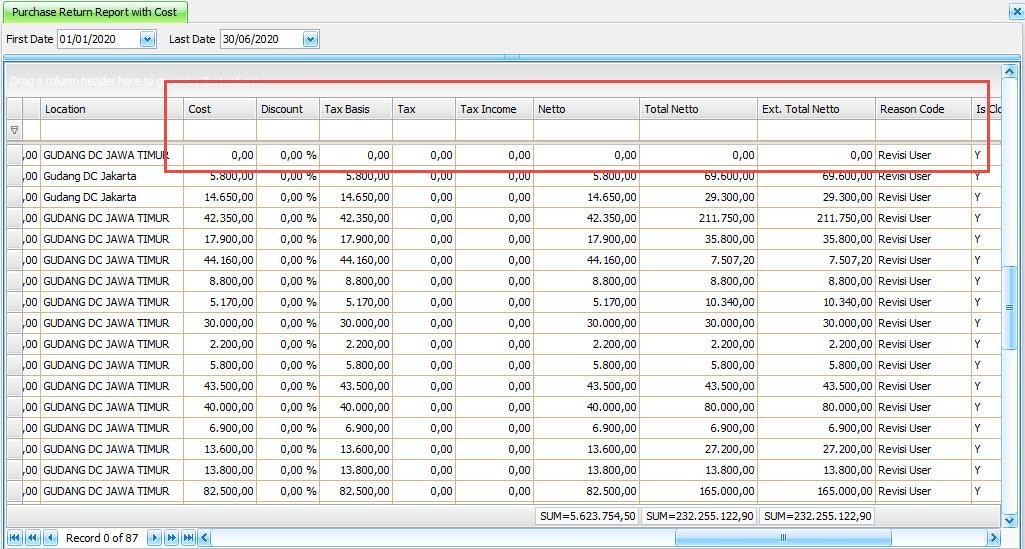Sort by Tax Basis column header

356,109
